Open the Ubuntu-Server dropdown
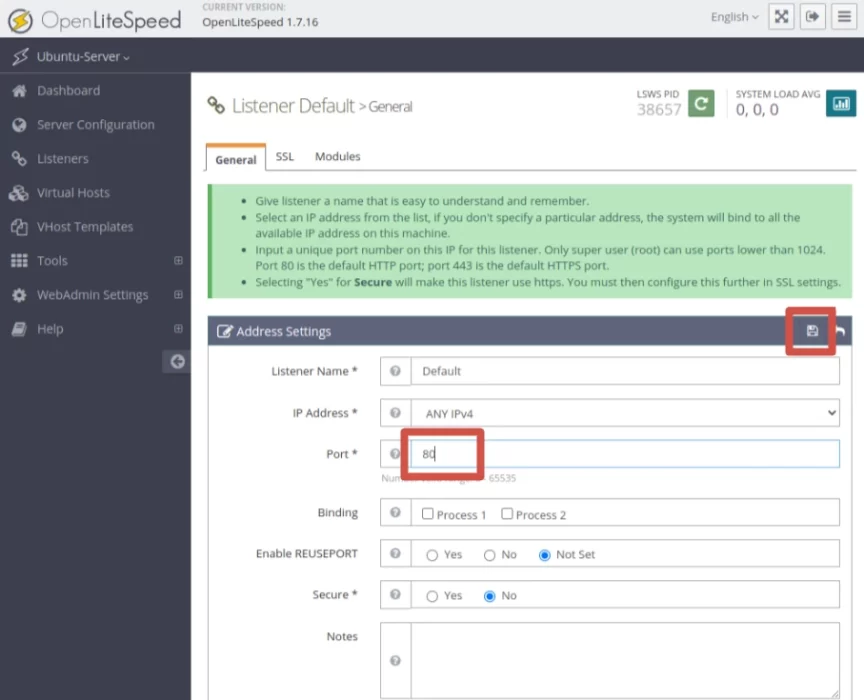The image size is (864, 700). click(83, 57)
